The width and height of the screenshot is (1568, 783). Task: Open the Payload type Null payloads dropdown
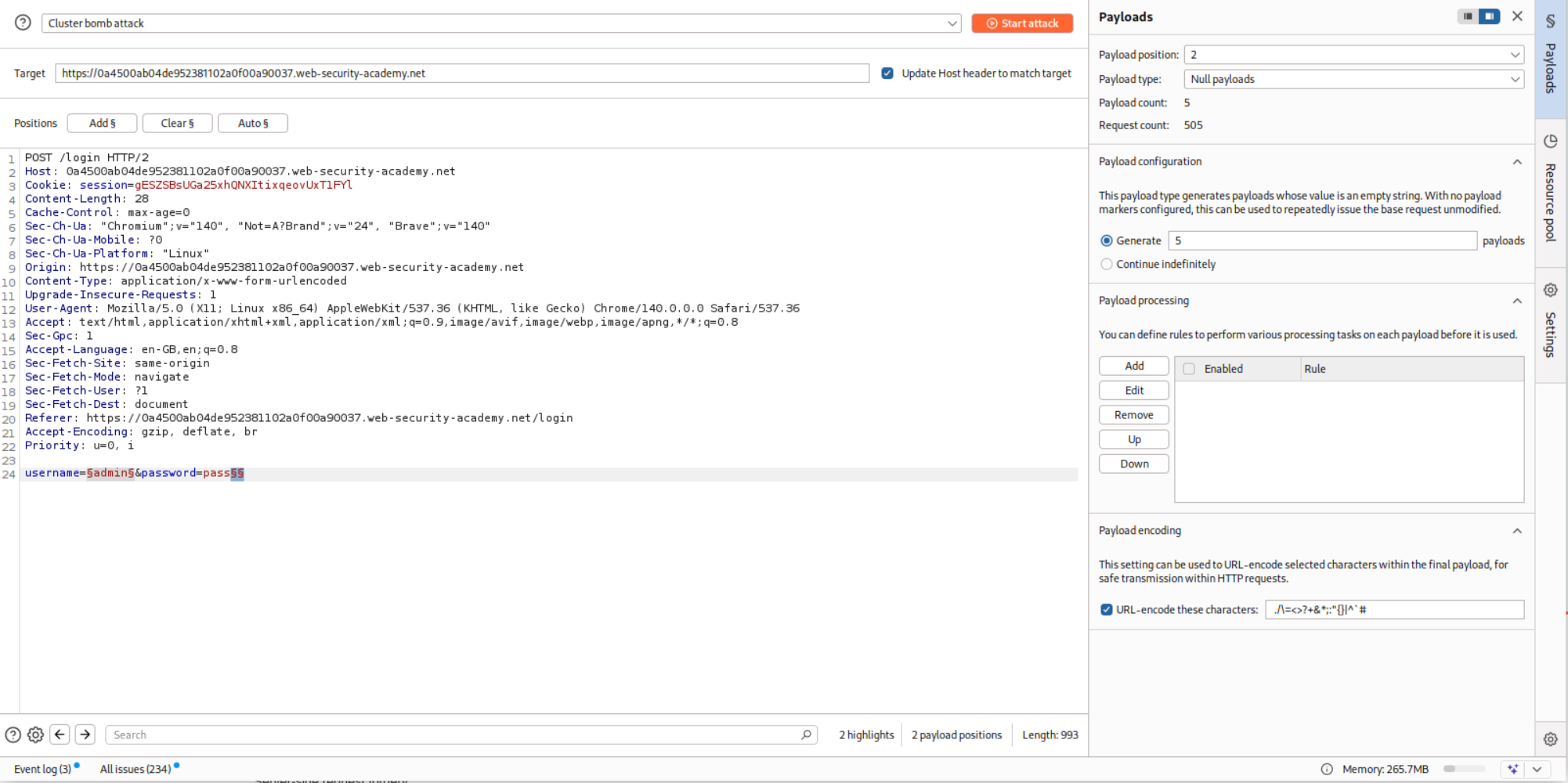1353,79
